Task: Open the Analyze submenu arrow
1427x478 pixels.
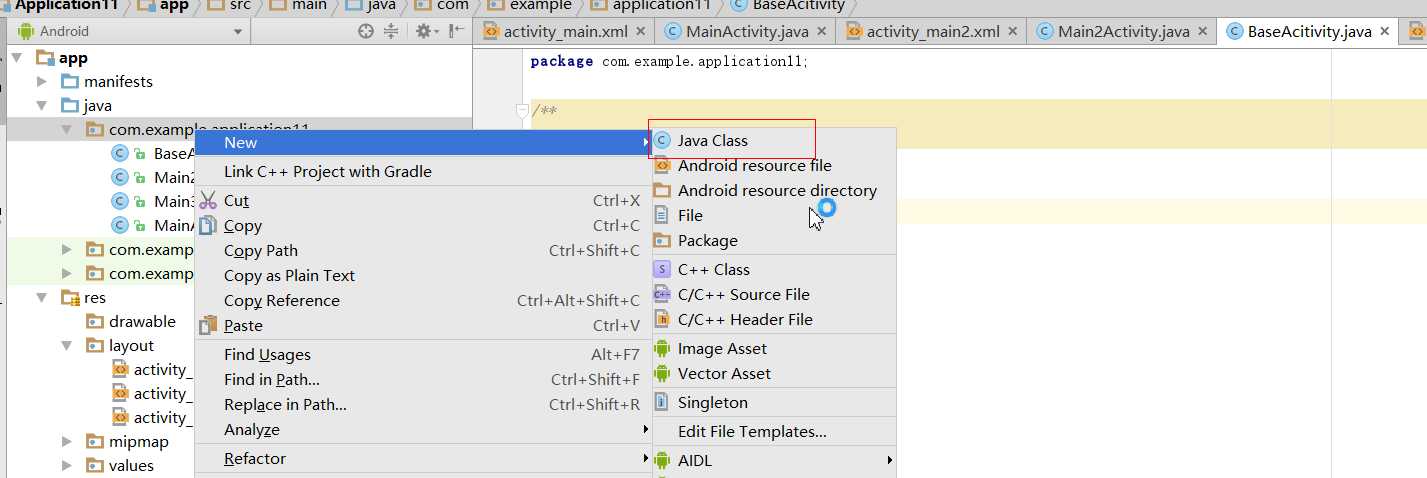Action: point(645,430)
